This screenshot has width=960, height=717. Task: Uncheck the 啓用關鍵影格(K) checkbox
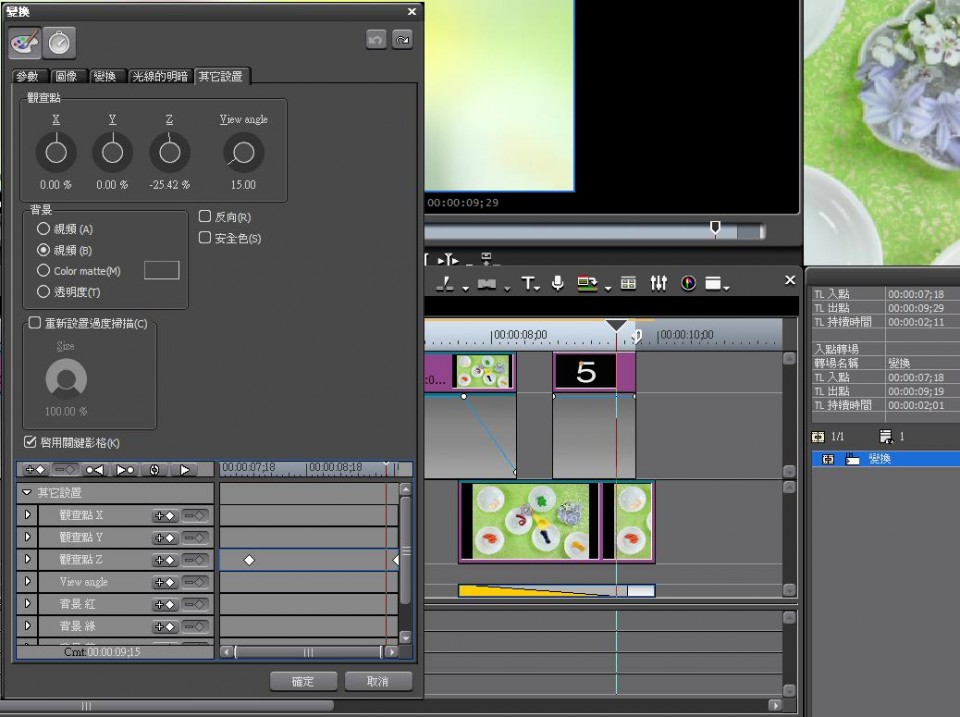[x=30, y=442]
